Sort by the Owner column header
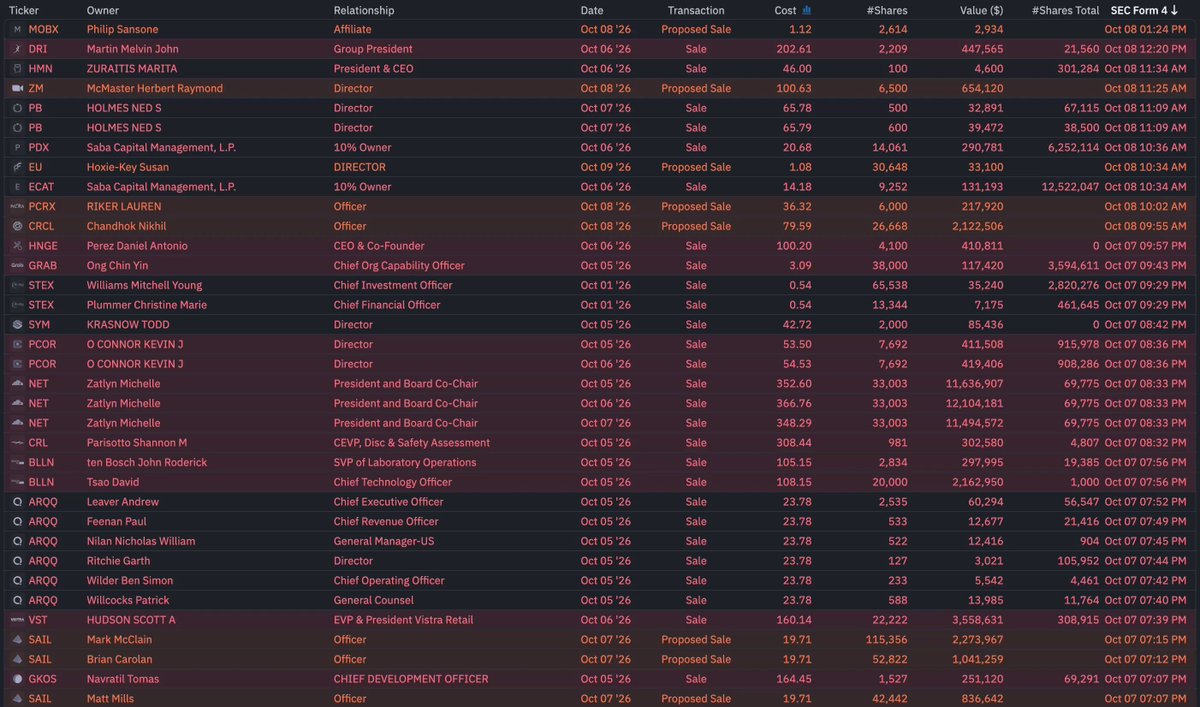Image resolution: width=1200 pixels, height=707 pixels. [103, 10]
